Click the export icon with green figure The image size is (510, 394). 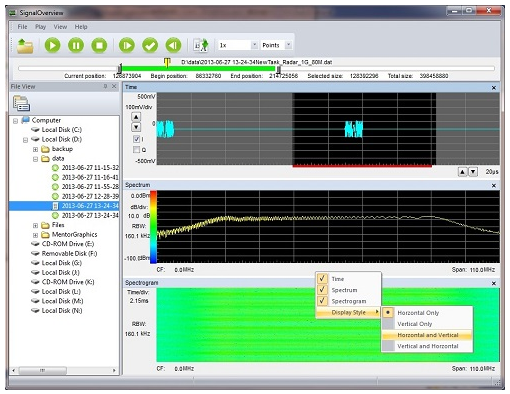tap(201, 45)
